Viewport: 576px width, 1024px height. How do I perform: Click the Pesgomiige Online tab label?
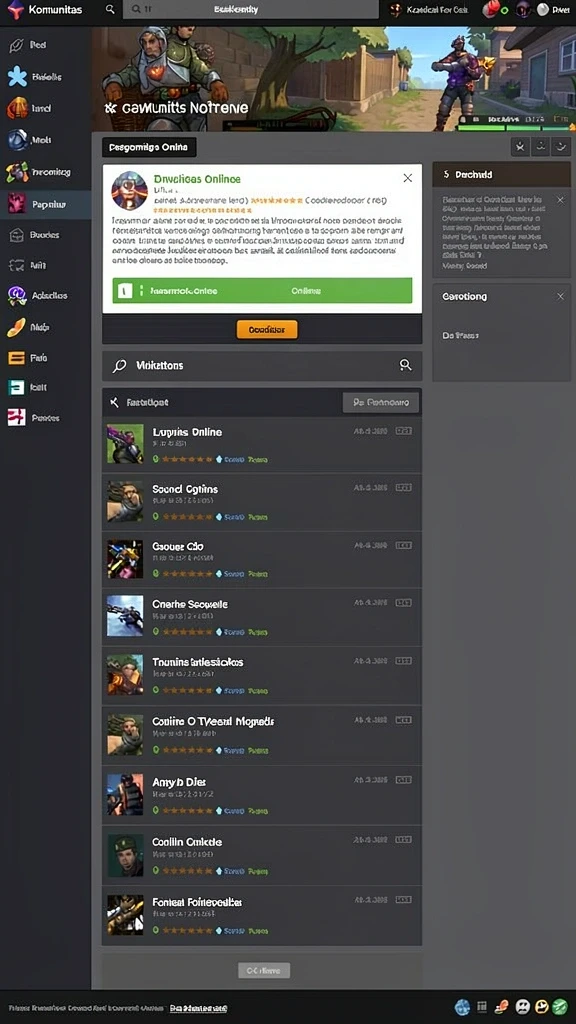click(150, 148)
